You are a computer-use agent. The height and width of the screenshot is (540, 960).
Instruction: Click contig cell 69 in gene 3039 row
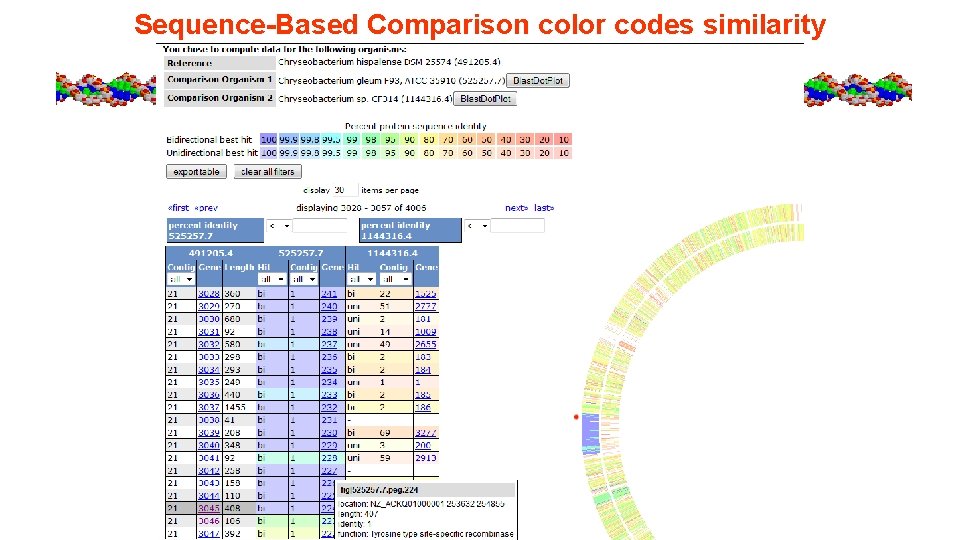coord(396,433)
